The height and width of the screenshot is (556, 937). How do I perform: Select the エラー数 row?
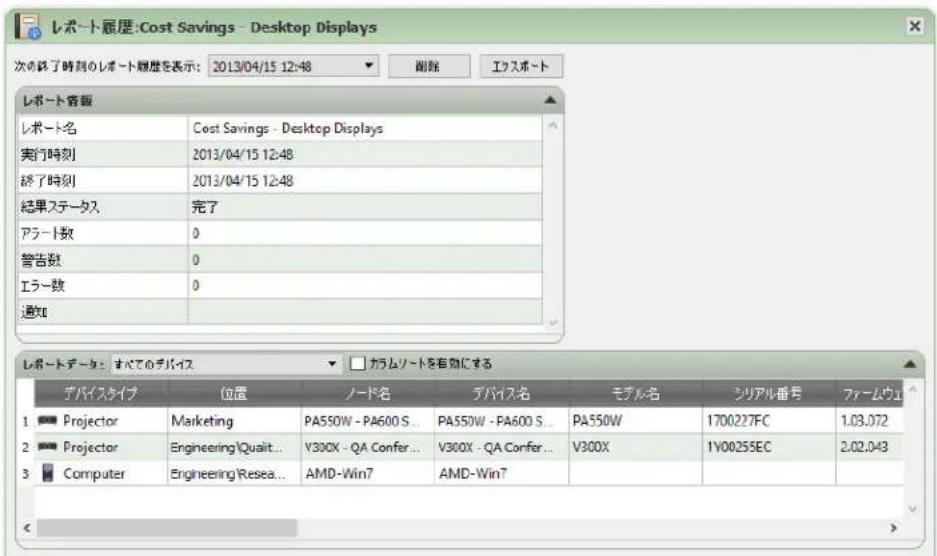[x=280, y=286]
